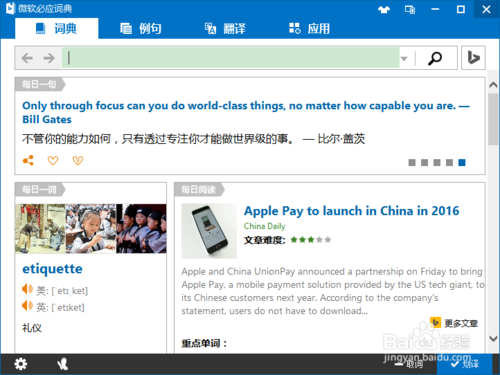Click the 每日一句 section label

click(39, 84)
